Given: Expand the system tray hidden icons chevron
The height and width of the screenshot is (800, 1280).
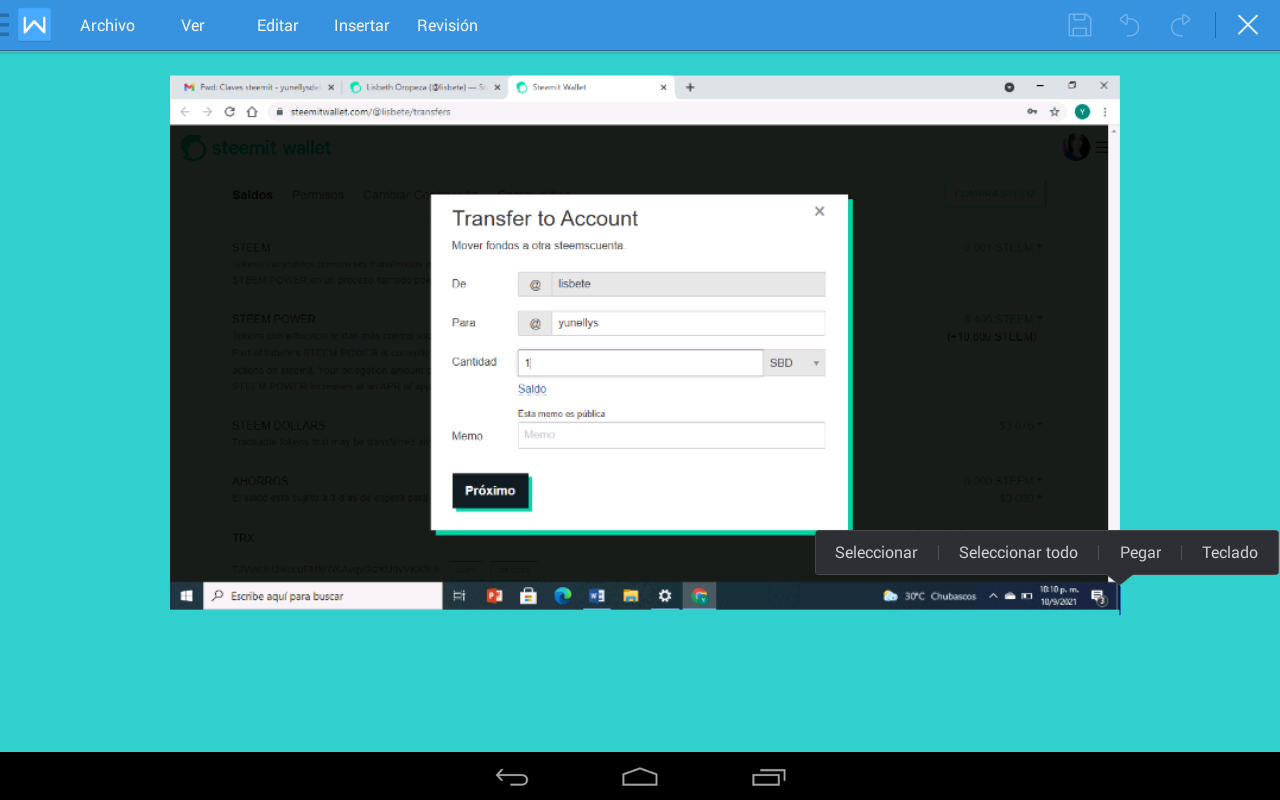Looking at the screenshot, I should (993, 596).
